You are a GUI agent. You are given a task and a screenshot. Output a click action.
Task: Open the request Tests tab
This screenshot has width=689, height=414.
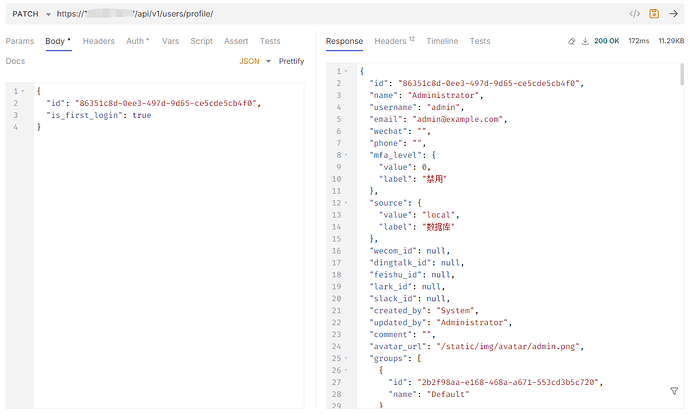coord(270,41)
